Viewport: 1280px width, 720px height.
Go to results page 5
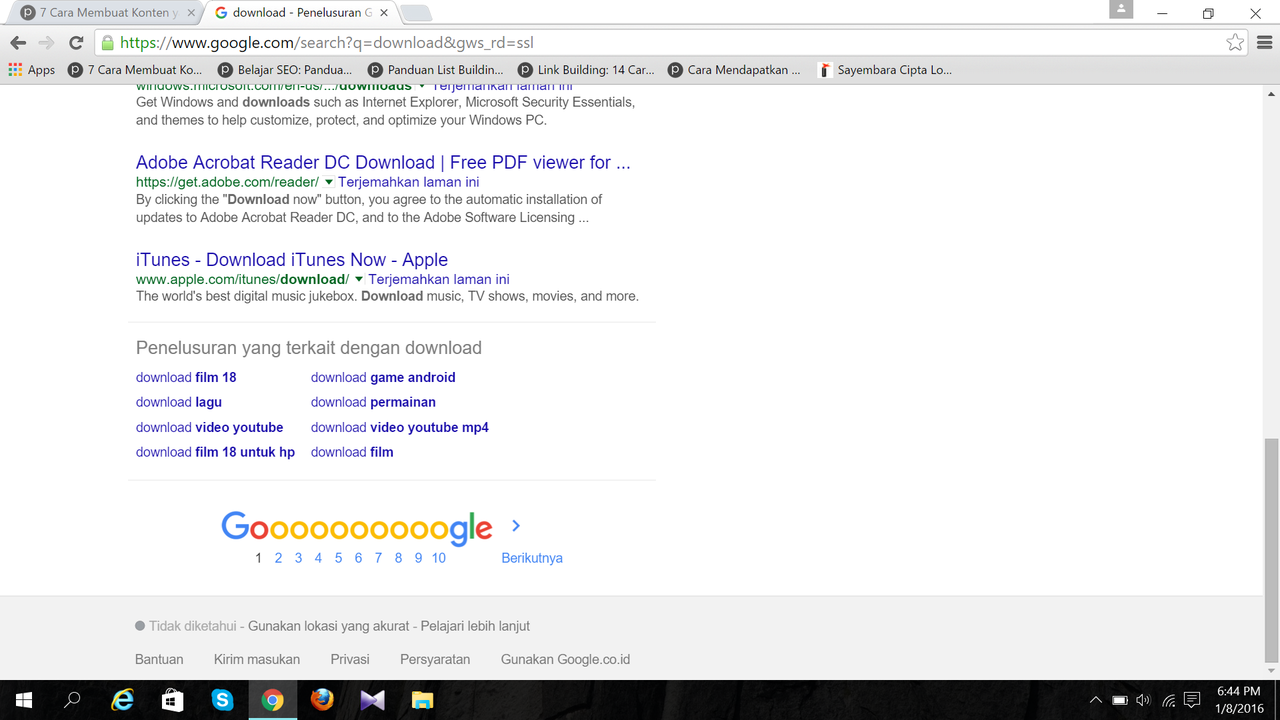(x=338, y=558)
